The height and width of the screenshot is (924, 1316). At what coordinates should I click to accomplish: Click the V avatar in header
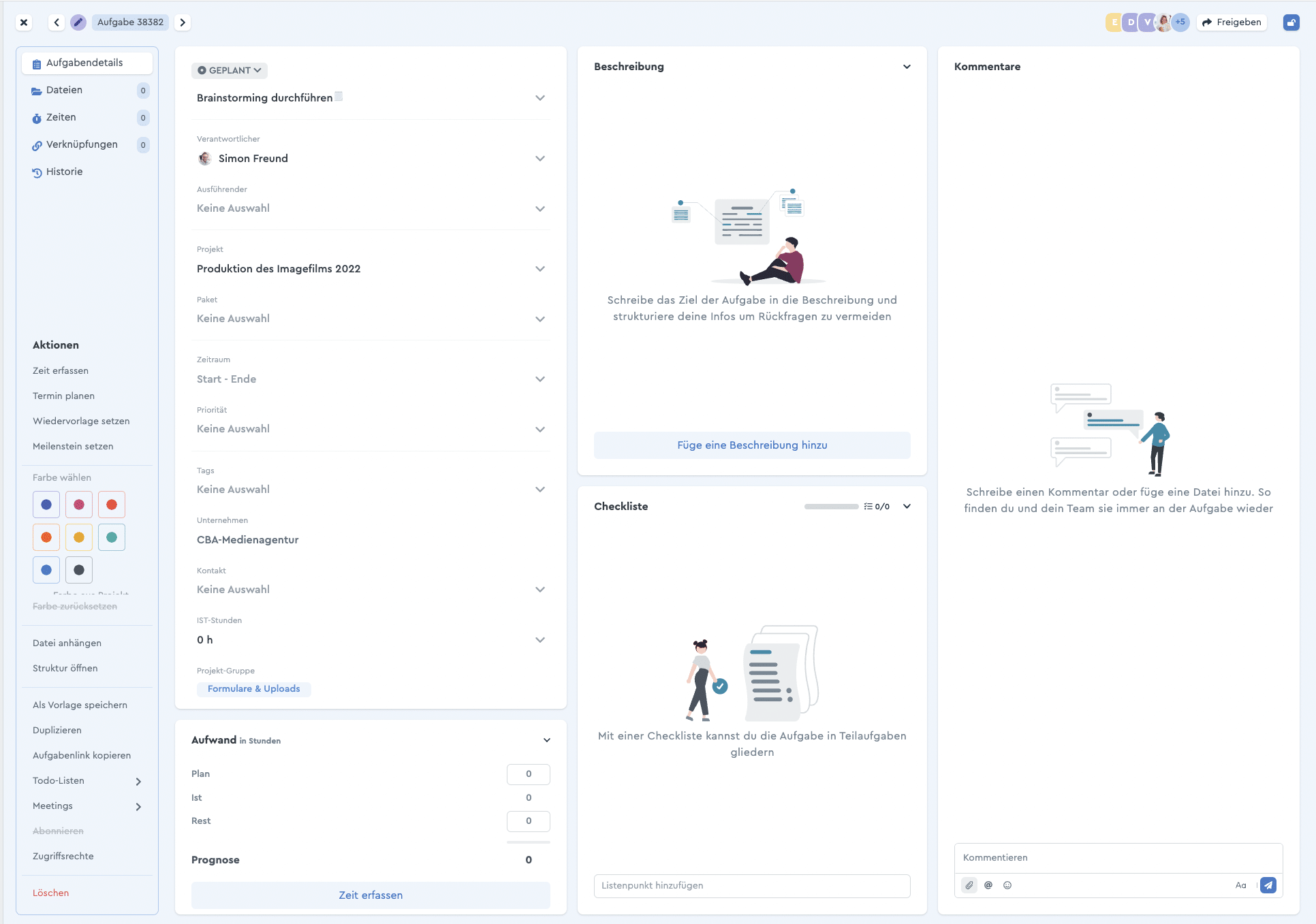pos(1148,22)
